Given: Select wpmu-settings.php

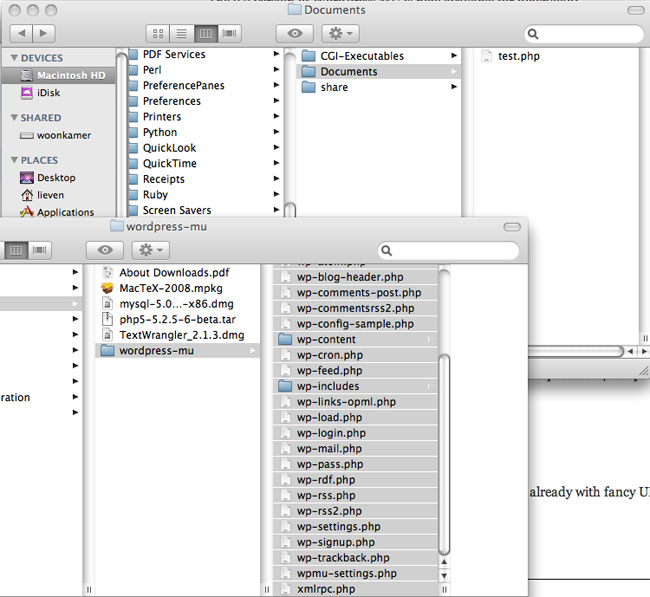Looking at the screenshot, I should [x=355, y=573].
